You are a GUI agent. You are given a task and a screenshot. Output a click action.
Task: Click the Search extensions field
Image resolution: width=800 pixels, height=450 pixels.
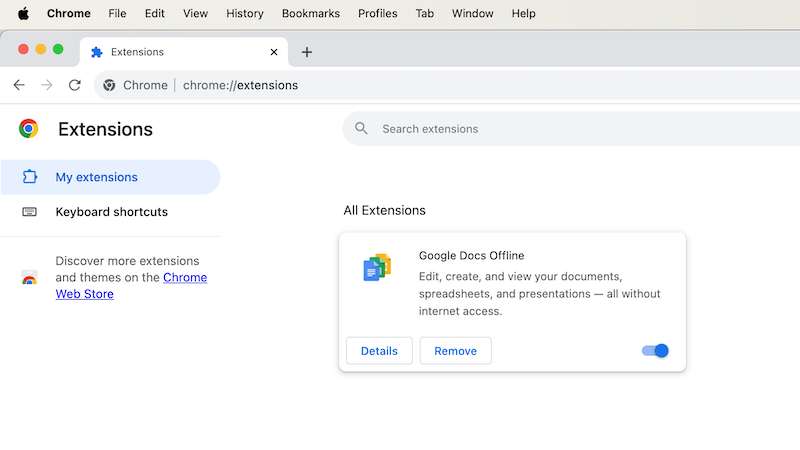(x=571, y=129)
